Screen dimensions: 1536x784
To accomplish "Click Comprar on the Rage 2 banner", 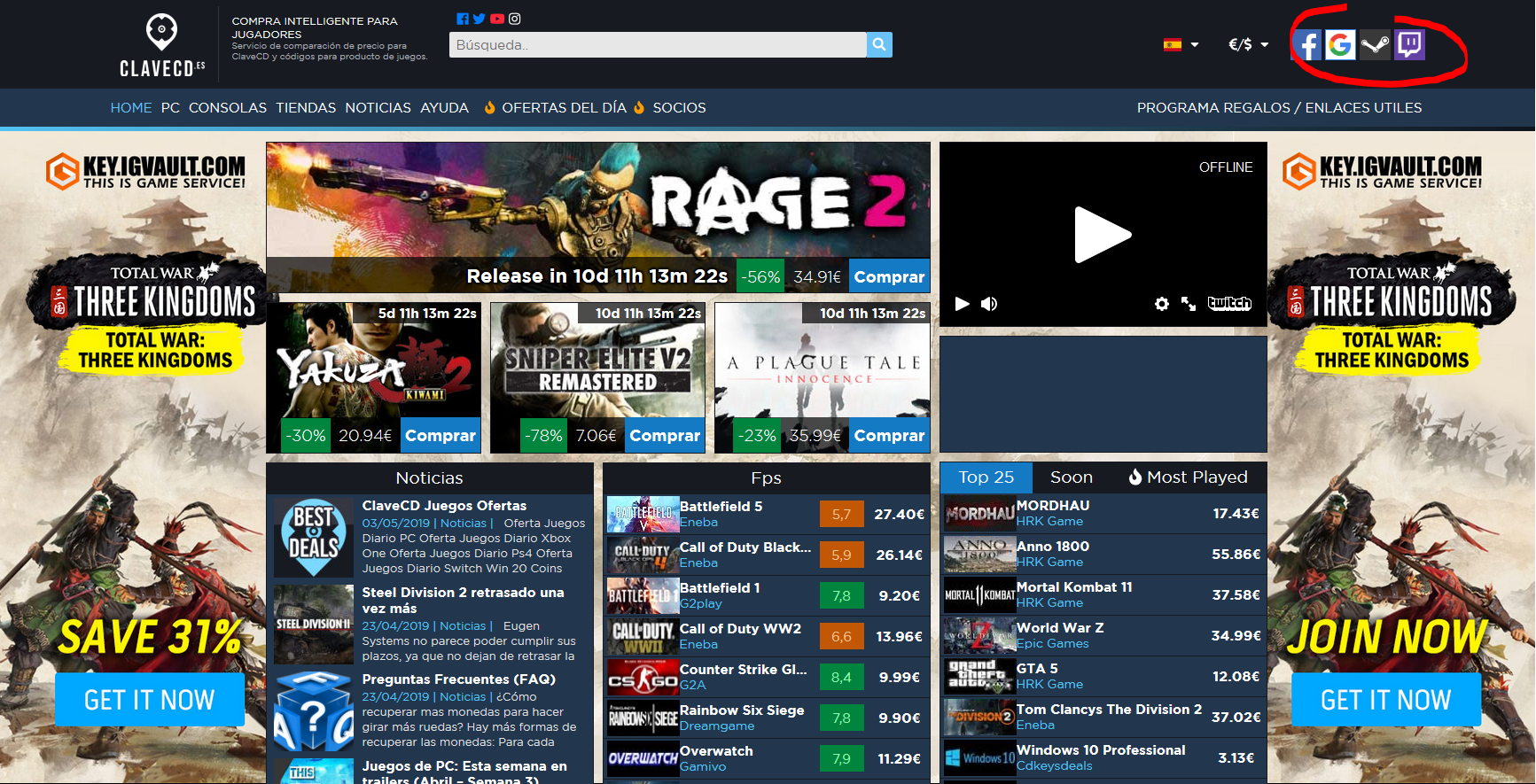I will click(x=888, y=276).
